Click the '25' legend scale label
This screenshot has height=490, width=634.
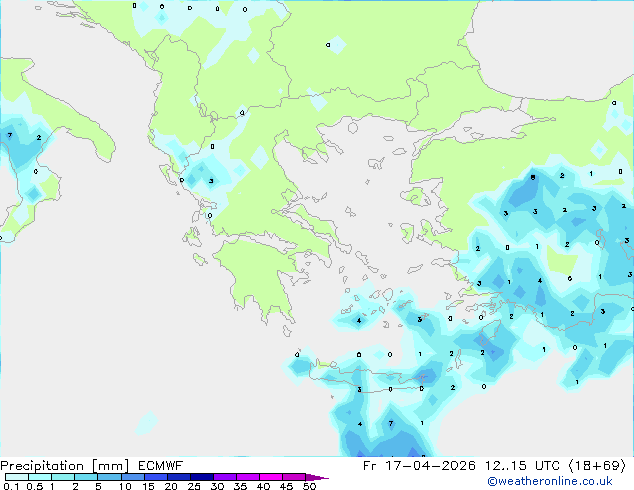pyautogui.click(x=194, y=486)
